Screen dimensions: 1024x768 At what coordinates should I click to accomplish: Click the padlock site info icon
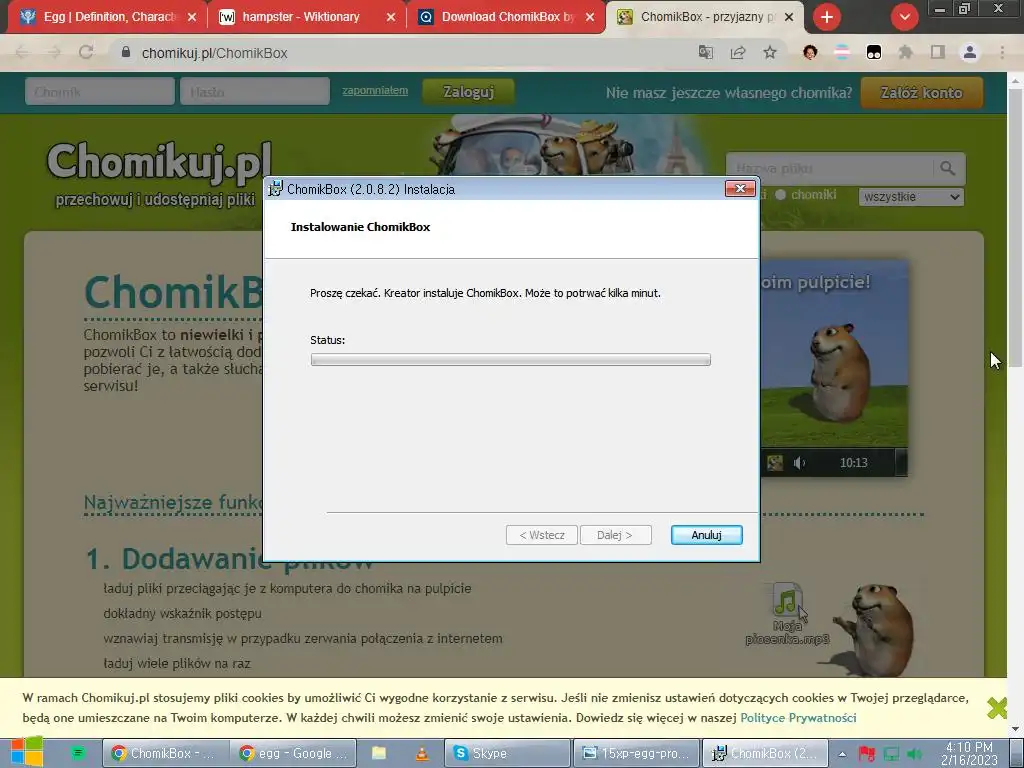(x=126, y=52)
